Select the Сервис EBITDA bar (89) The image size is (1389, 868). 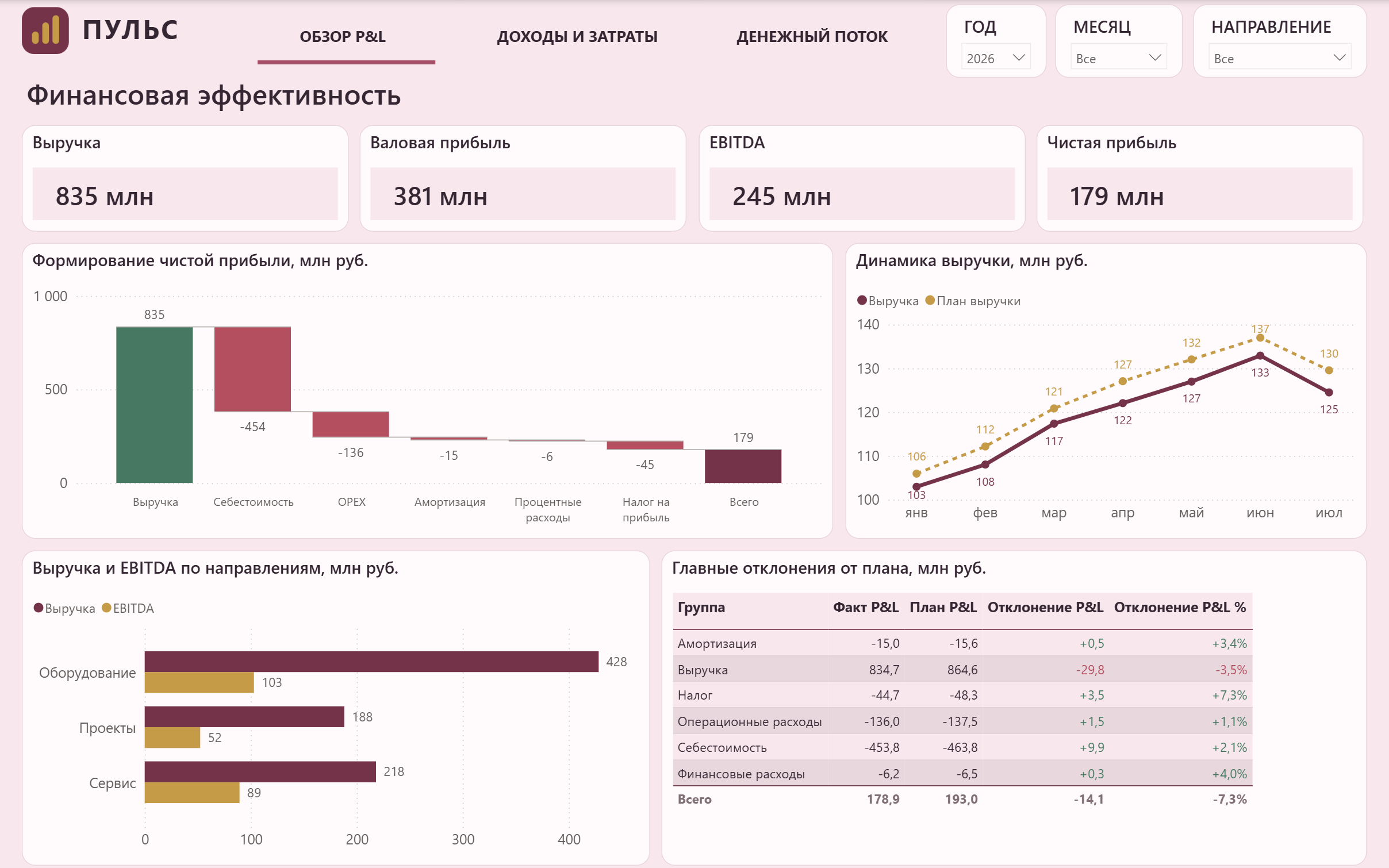coord(192,793)
